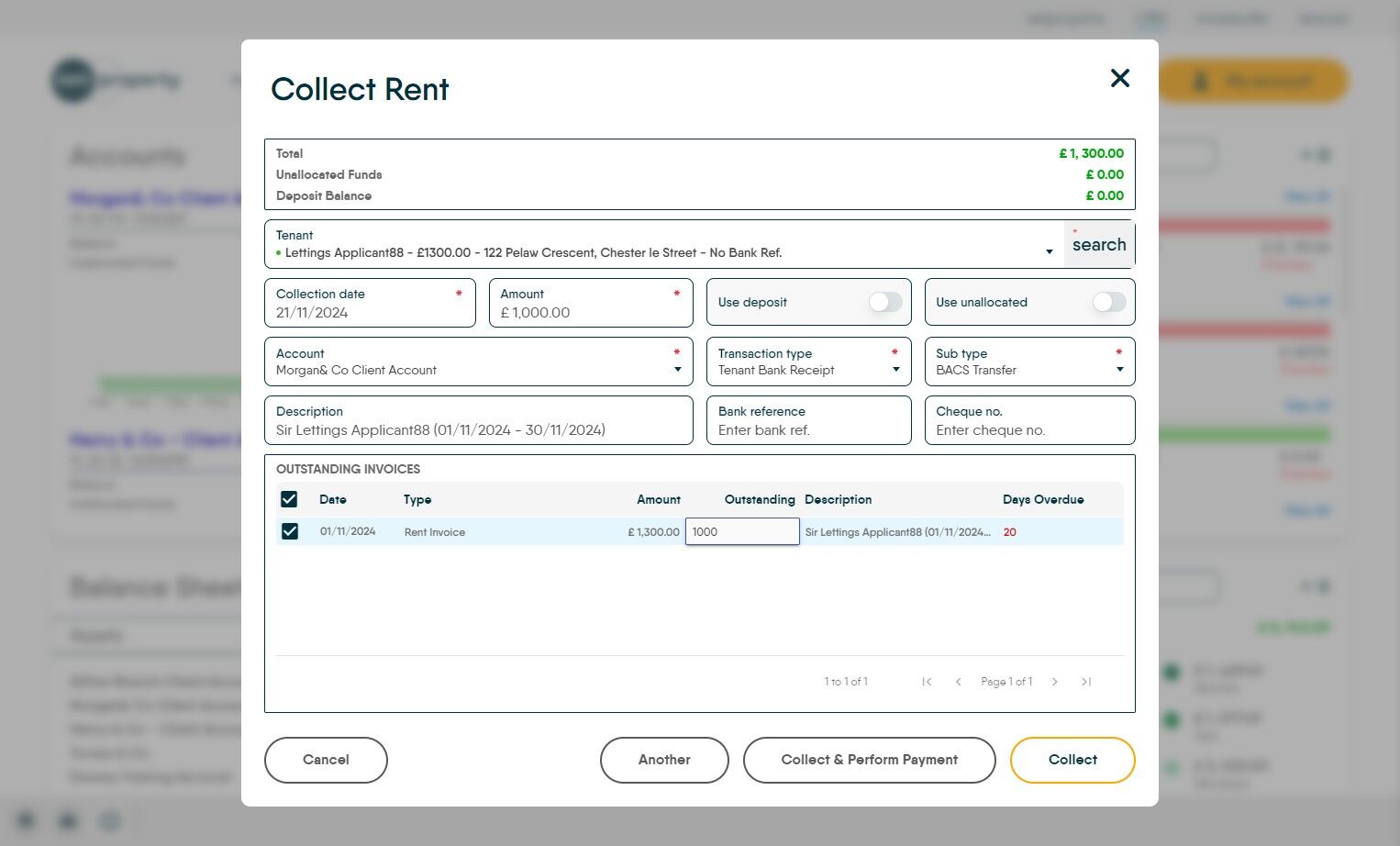1400x846 pixels.
Task: Uncheck the select-all invoices header checkbox
Action: pyautogui.click(x=289, y=499)
